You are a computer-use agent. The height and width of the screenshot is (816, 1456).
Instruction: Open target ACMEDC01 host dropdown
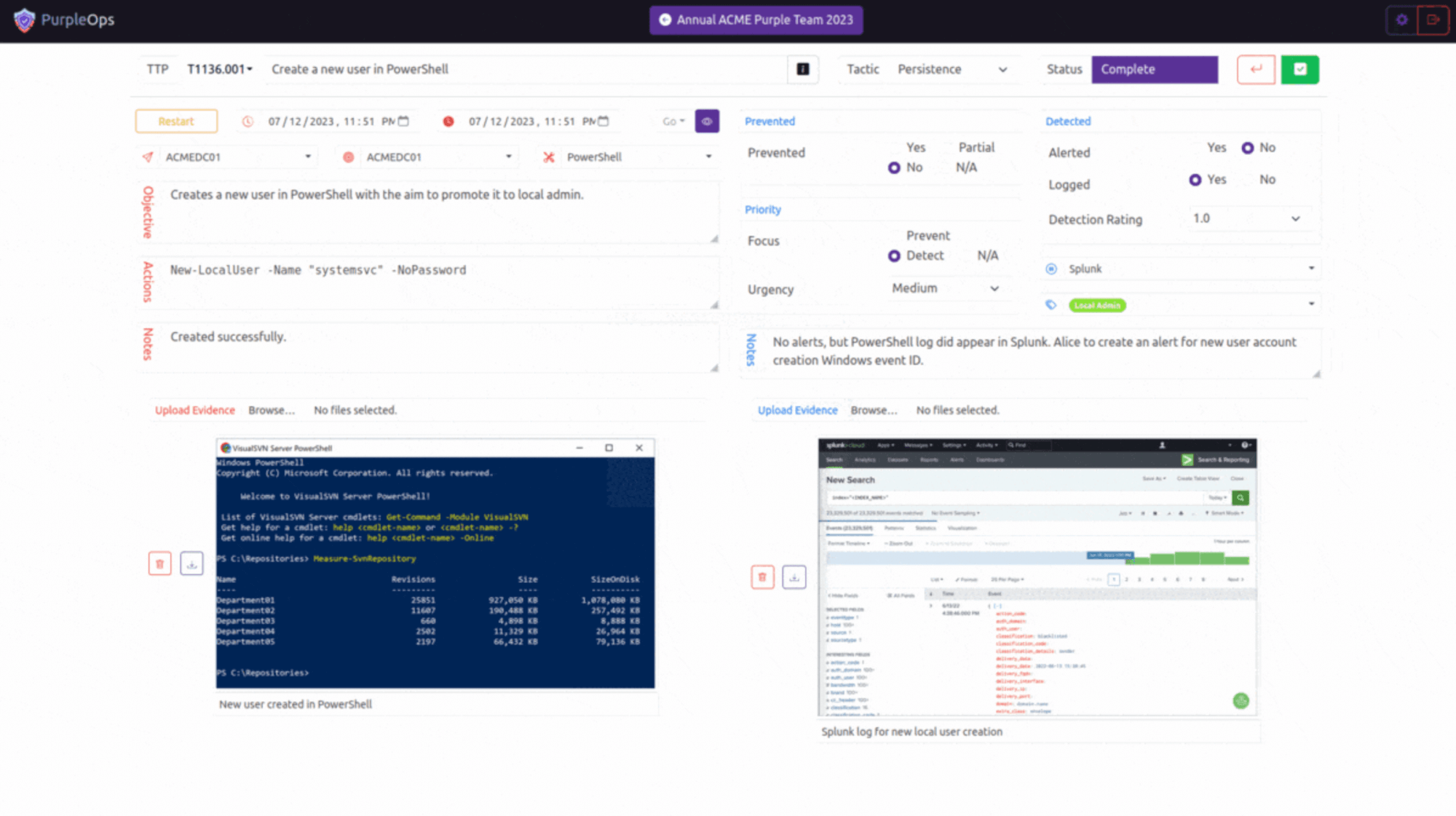(x=439, y=157)
